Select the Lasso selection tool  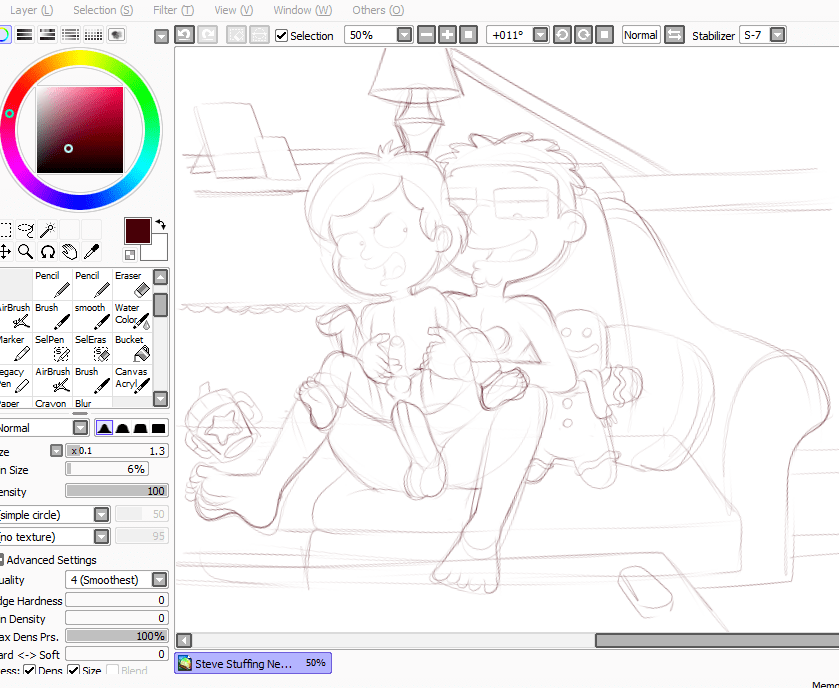(26, 230)
